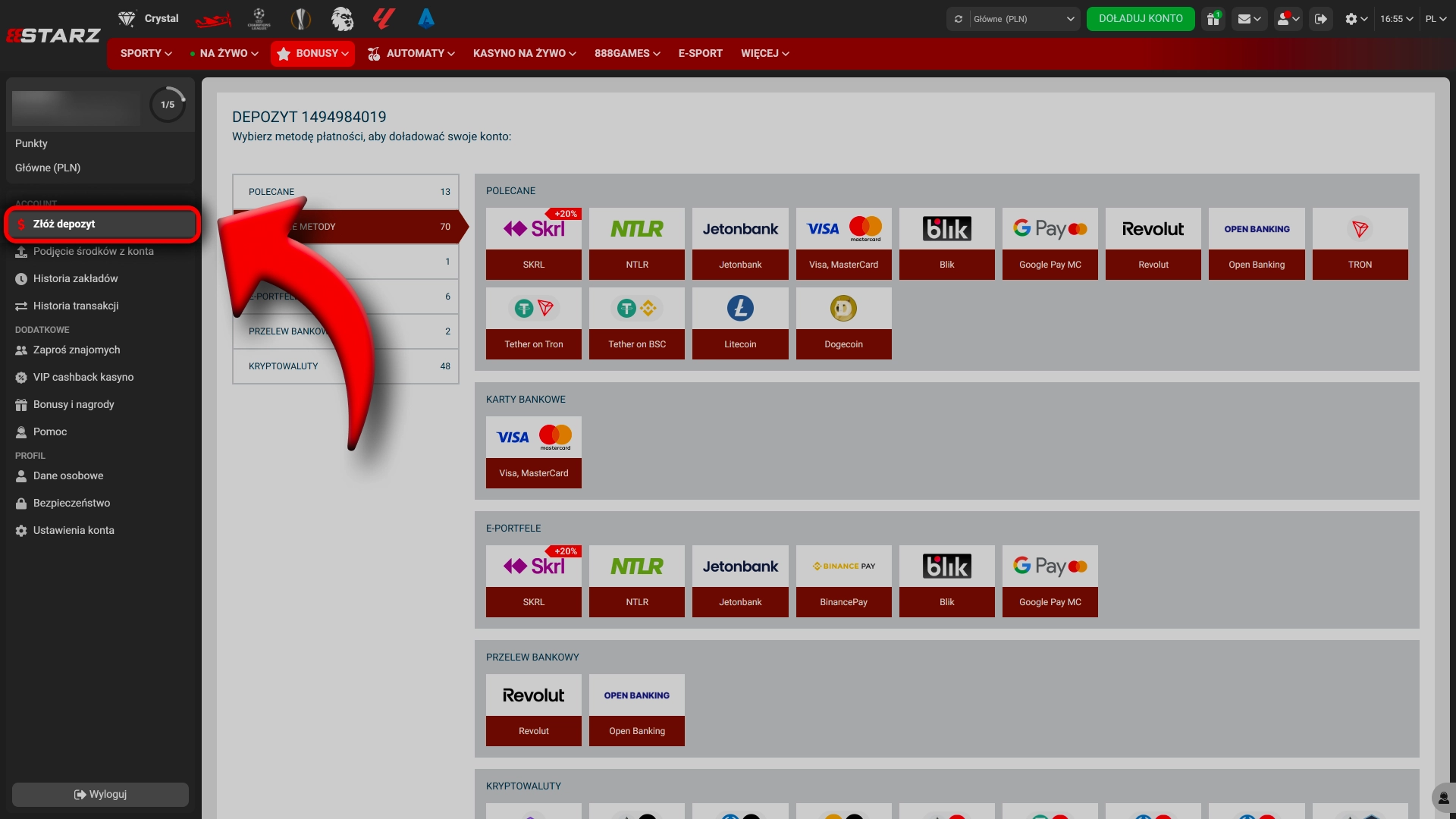Open the E-SPORT menu item
This screenshot has height=819, width=1456.
[700, 53]
